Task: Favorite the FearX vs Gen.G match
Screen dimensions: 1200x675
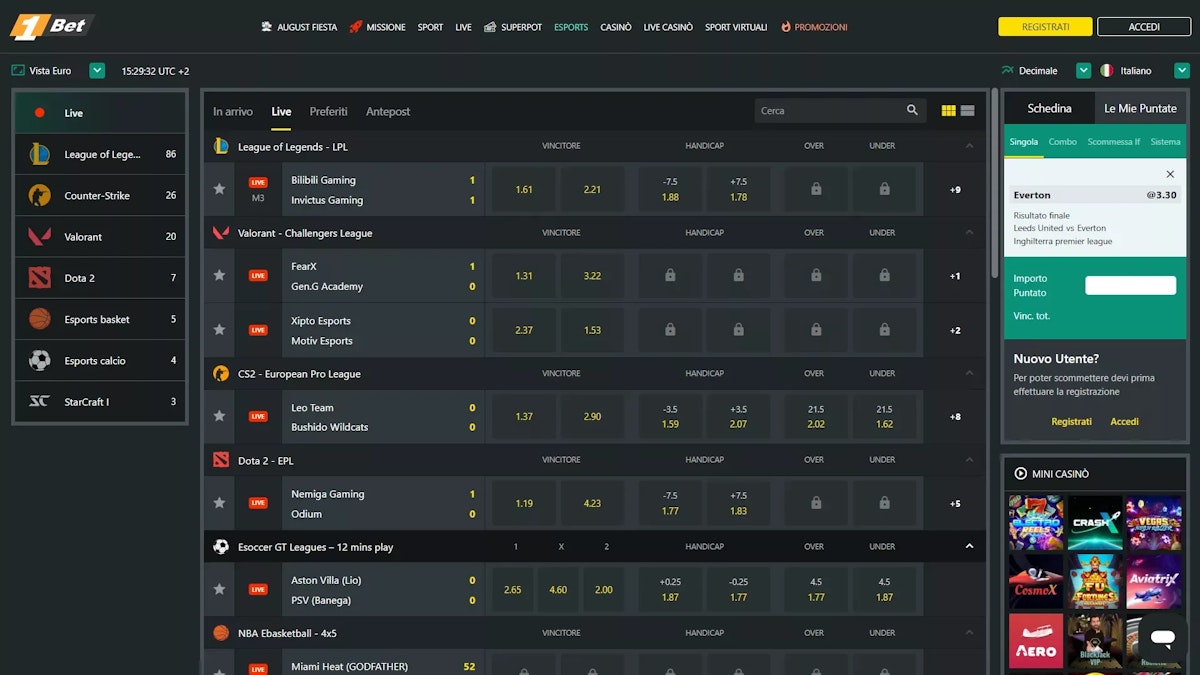Action: (x=219, y=275)
